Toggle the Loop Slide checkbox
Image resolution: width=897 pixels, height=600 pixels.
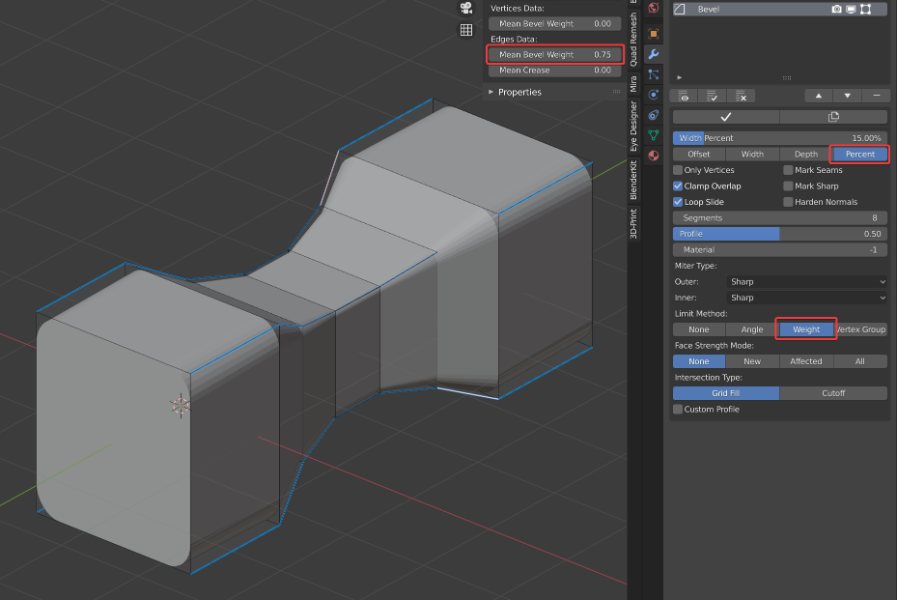click(x=678, y=201)
